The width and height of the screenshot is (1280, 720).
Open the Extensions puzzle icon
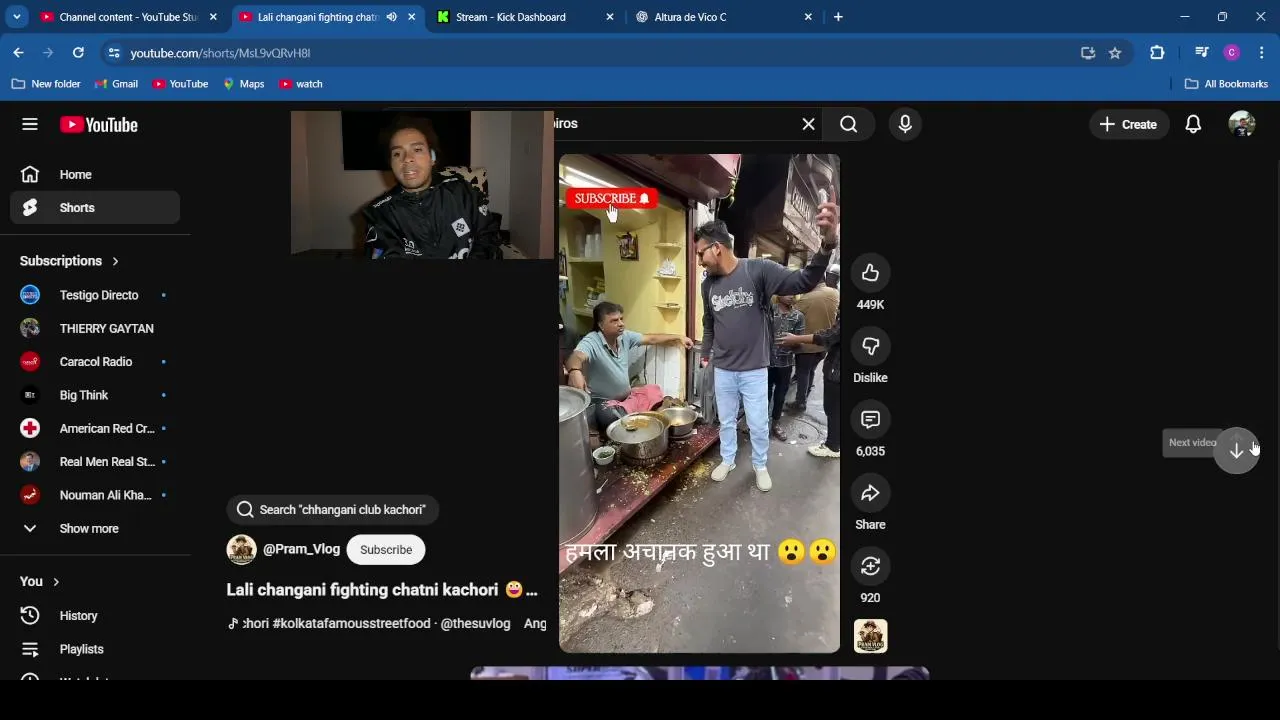click(x=1157, y=53)
